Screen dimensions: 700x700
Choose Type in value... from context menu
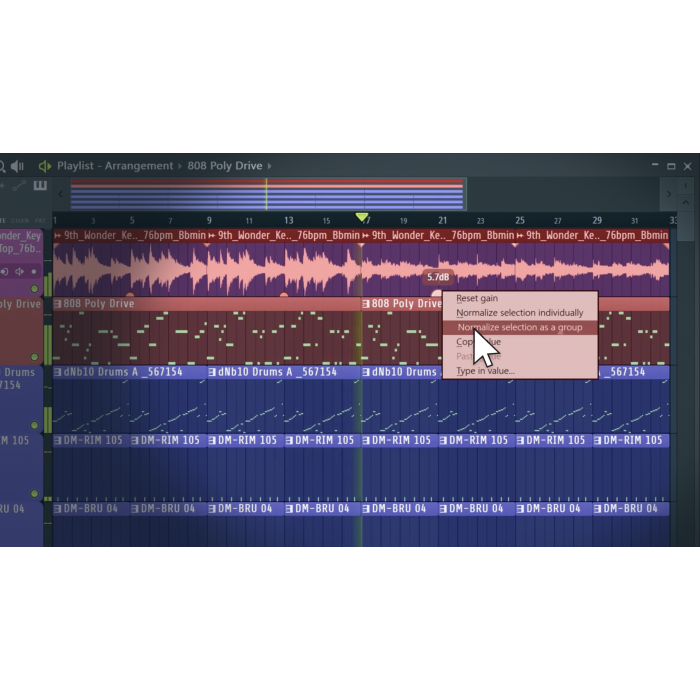pyautogui.click(x=485, y=371)
